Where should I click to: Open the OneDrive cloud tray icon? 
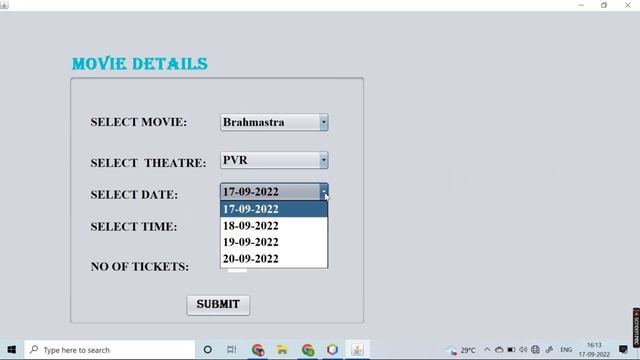pos(499,350)
